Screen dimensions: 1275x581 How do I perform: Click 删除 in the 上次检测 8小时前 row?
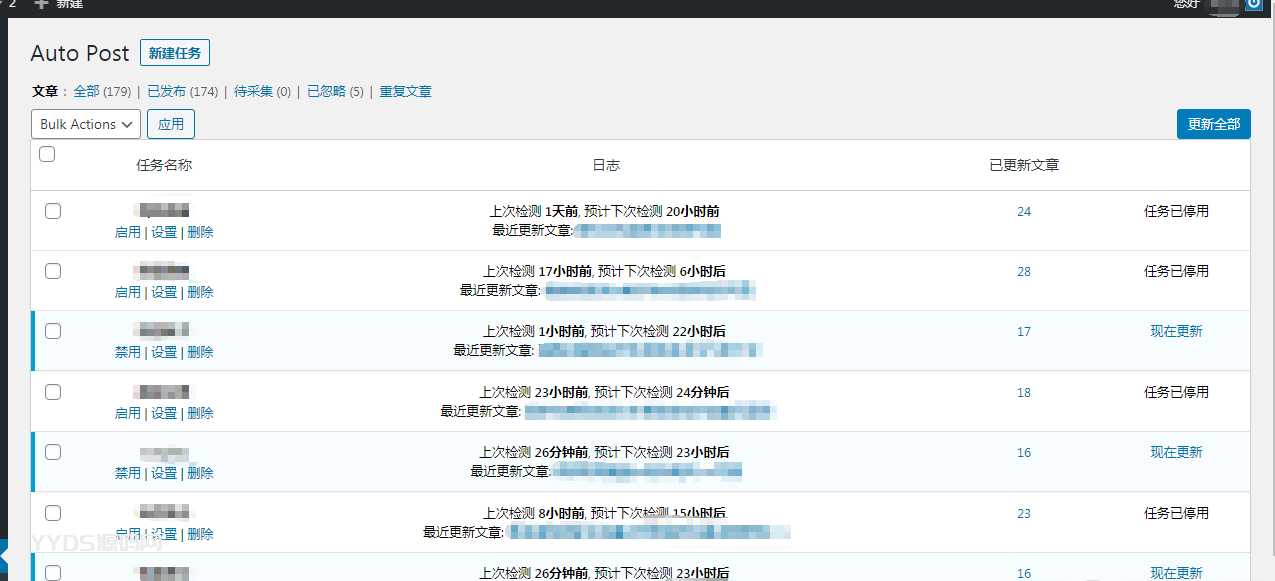point(200,534)
